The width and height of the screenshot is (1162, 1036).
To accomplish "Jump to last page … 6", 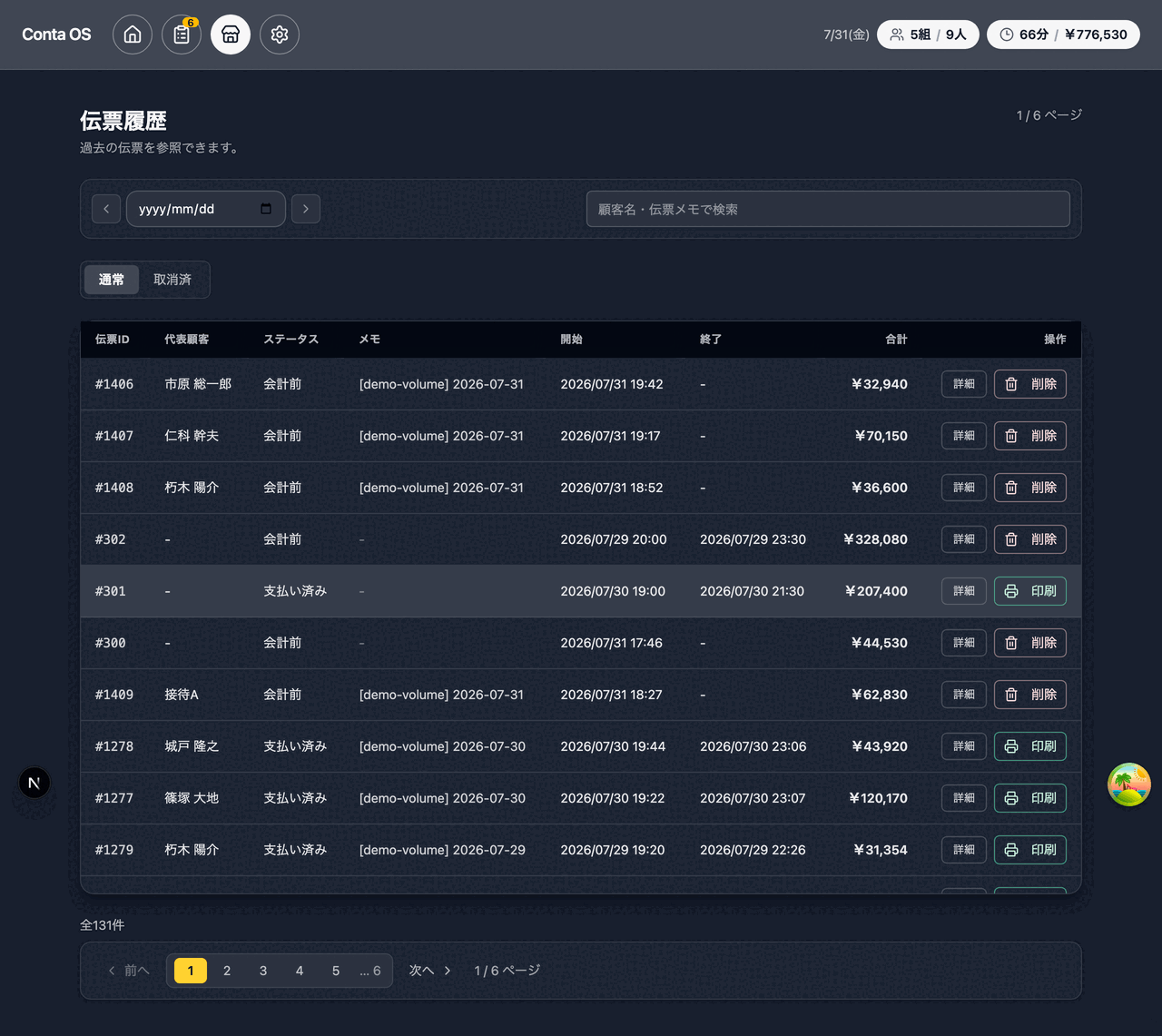I will (370, 971).
